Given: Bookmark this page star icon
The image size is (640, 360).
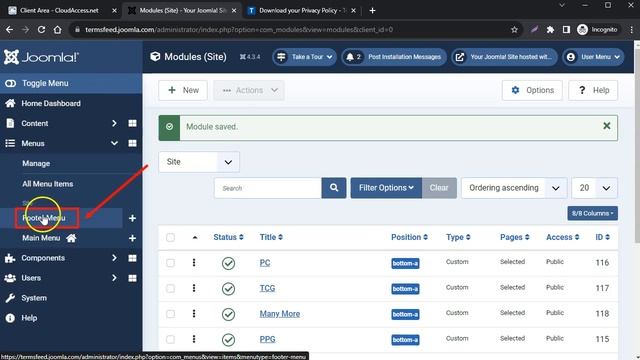Looking at the screenshot, I should [514, 29].
